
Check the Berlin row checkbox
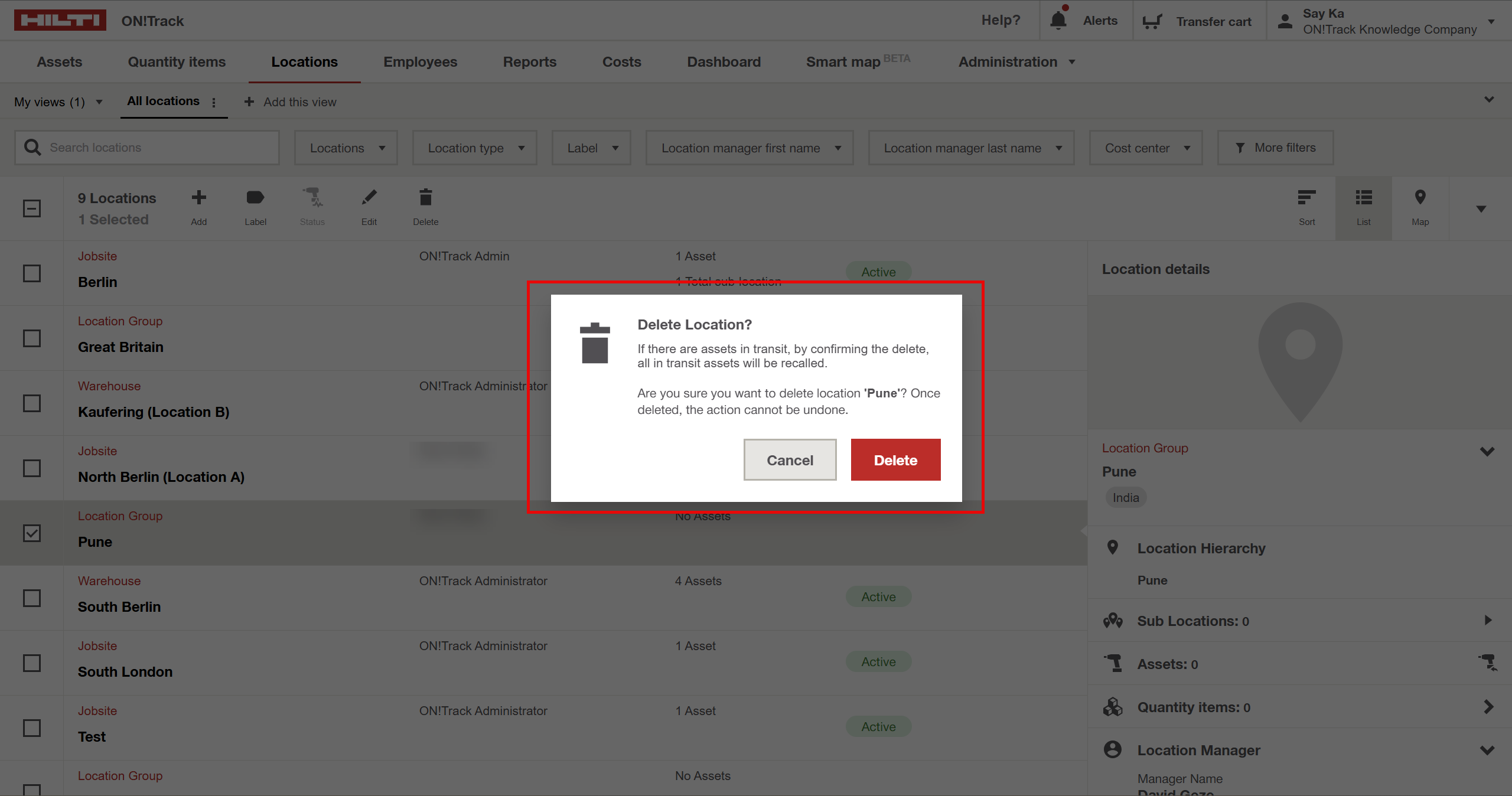32,273
